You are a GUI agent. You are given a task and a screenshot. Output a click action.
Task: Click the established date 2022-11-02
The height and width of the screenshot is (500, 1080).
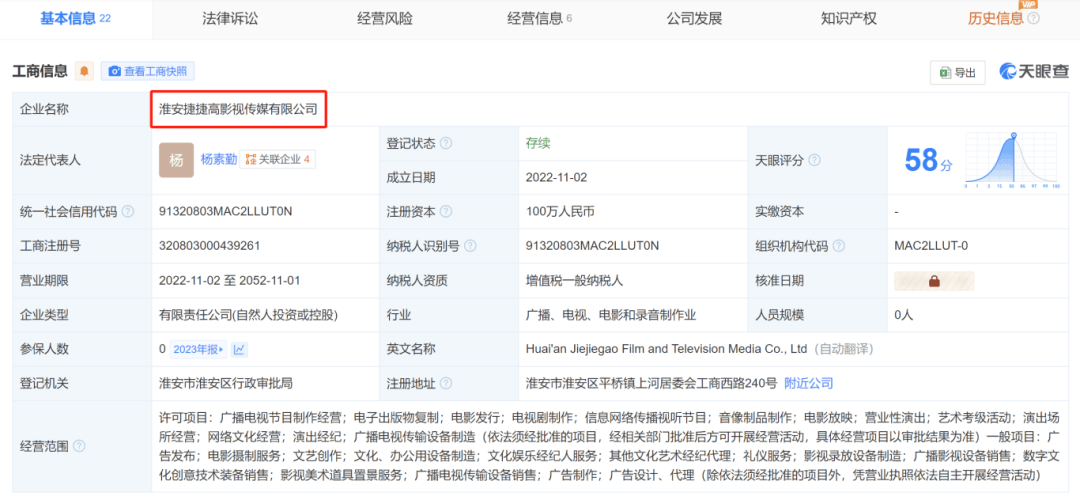point(557,178)
